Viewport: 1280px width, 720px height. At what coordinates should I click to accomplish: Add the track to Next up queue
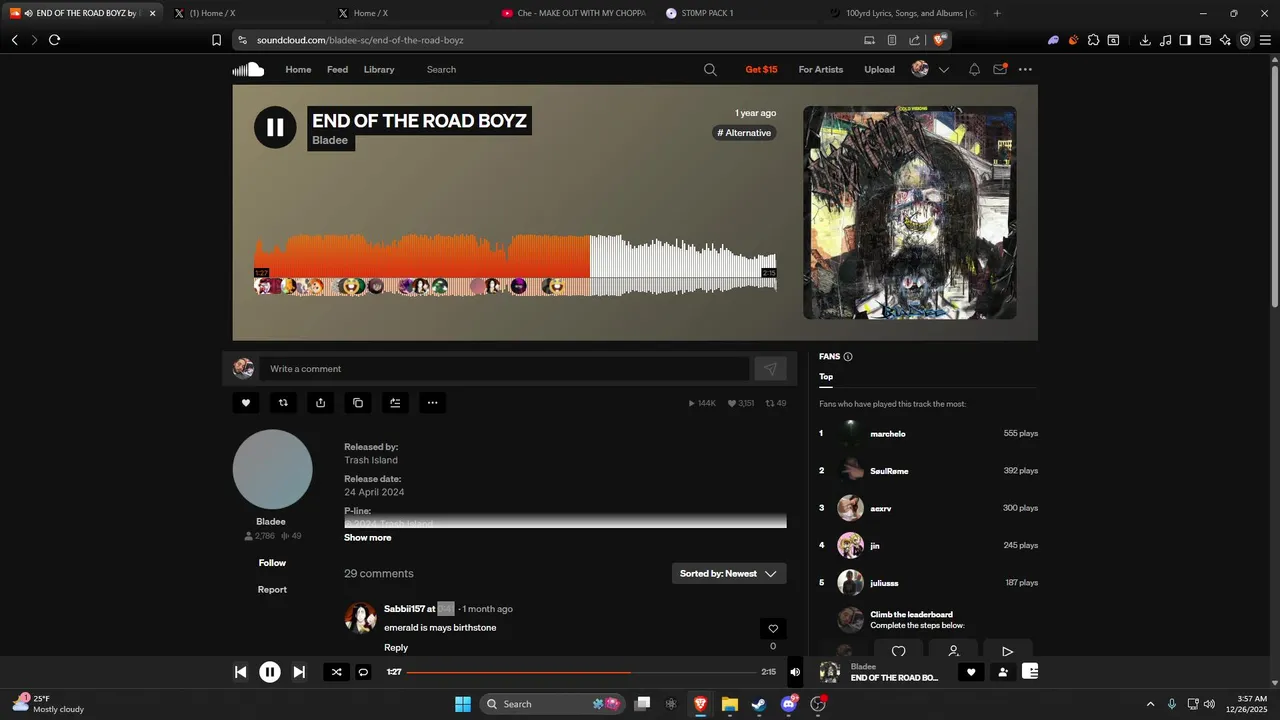coord(395,403)
